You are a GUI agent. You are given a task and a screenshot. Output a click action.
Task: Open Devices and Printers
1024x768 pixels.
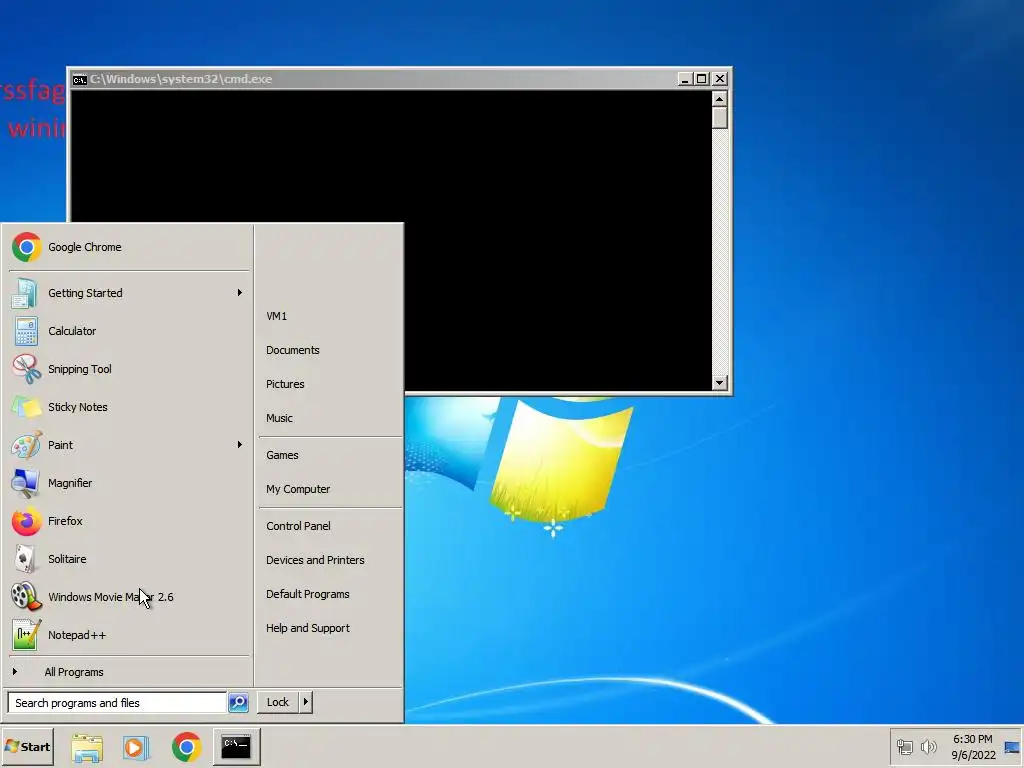point(315,560)
